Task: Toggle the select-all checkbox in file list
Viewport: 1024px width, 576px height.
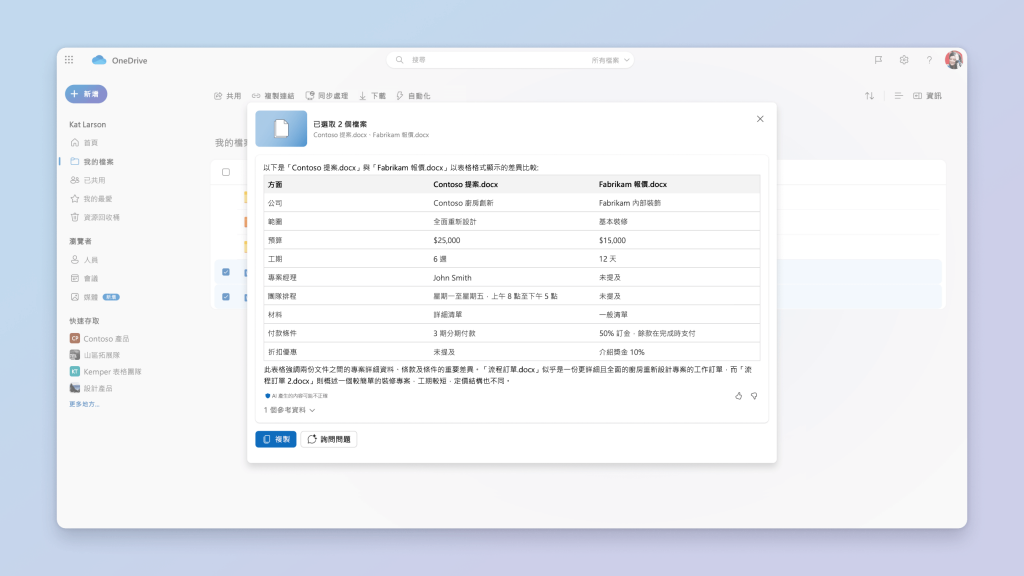Action: click(226, 172)
